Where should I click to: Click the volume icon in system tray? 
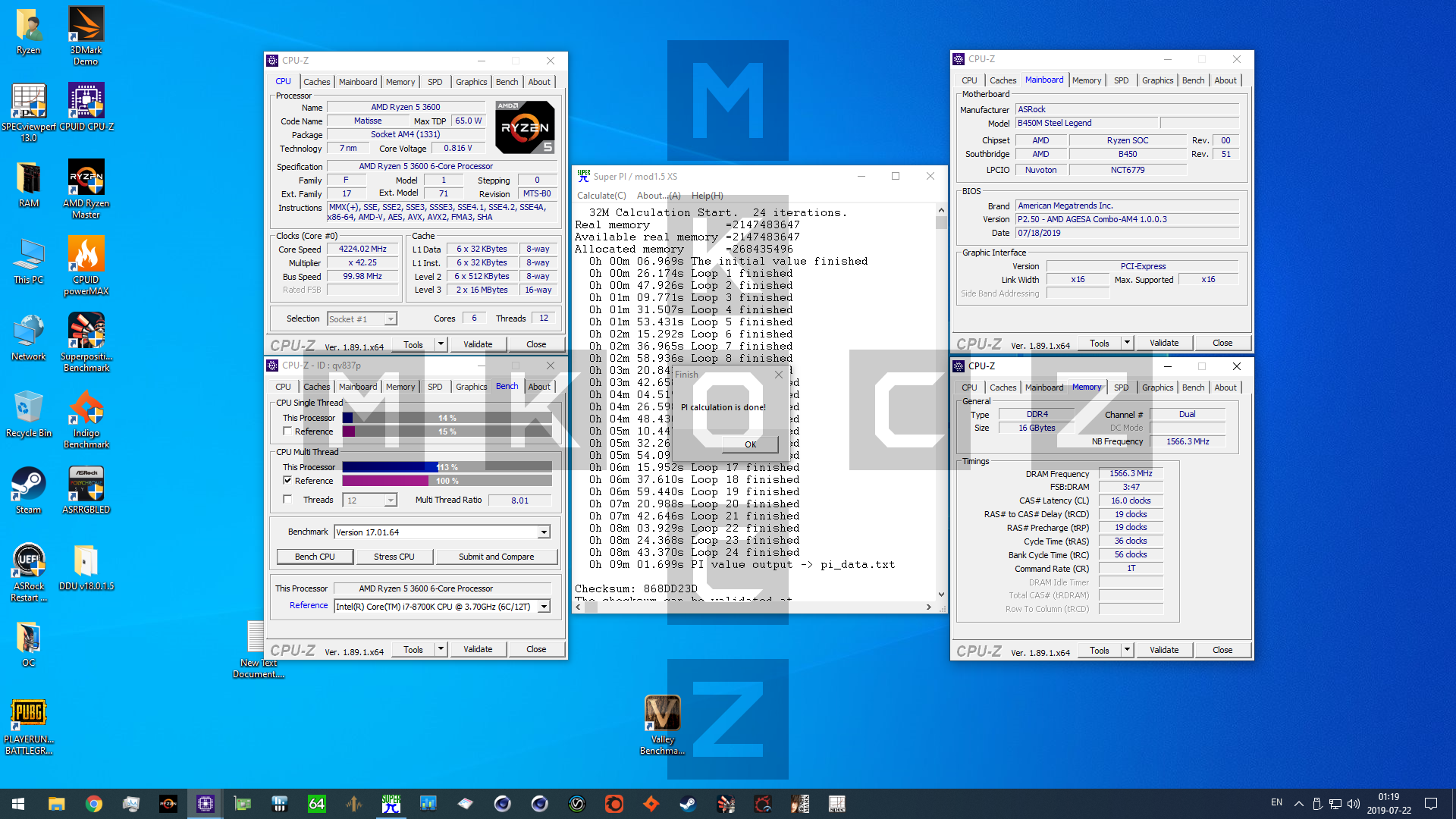click(1354, 804)
